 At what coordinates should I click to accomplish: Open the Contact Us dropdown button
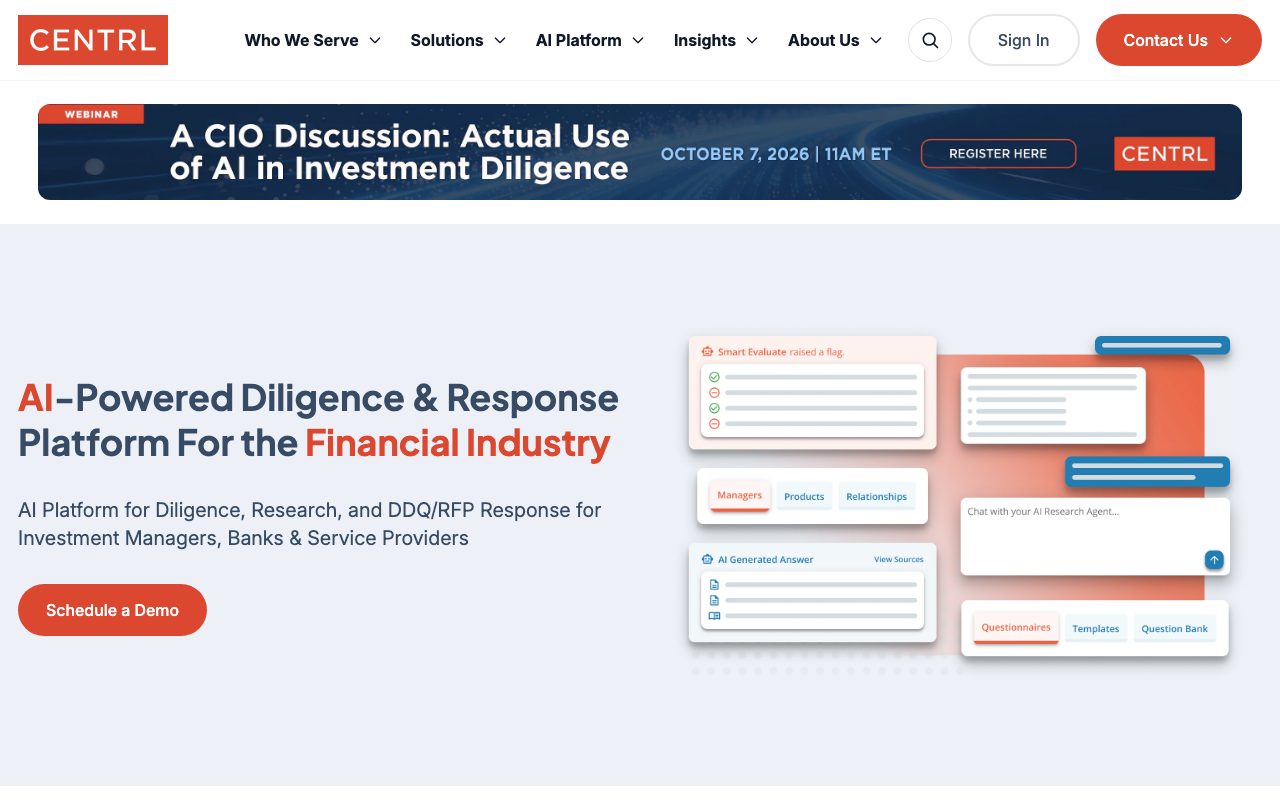coord(1178,40)
